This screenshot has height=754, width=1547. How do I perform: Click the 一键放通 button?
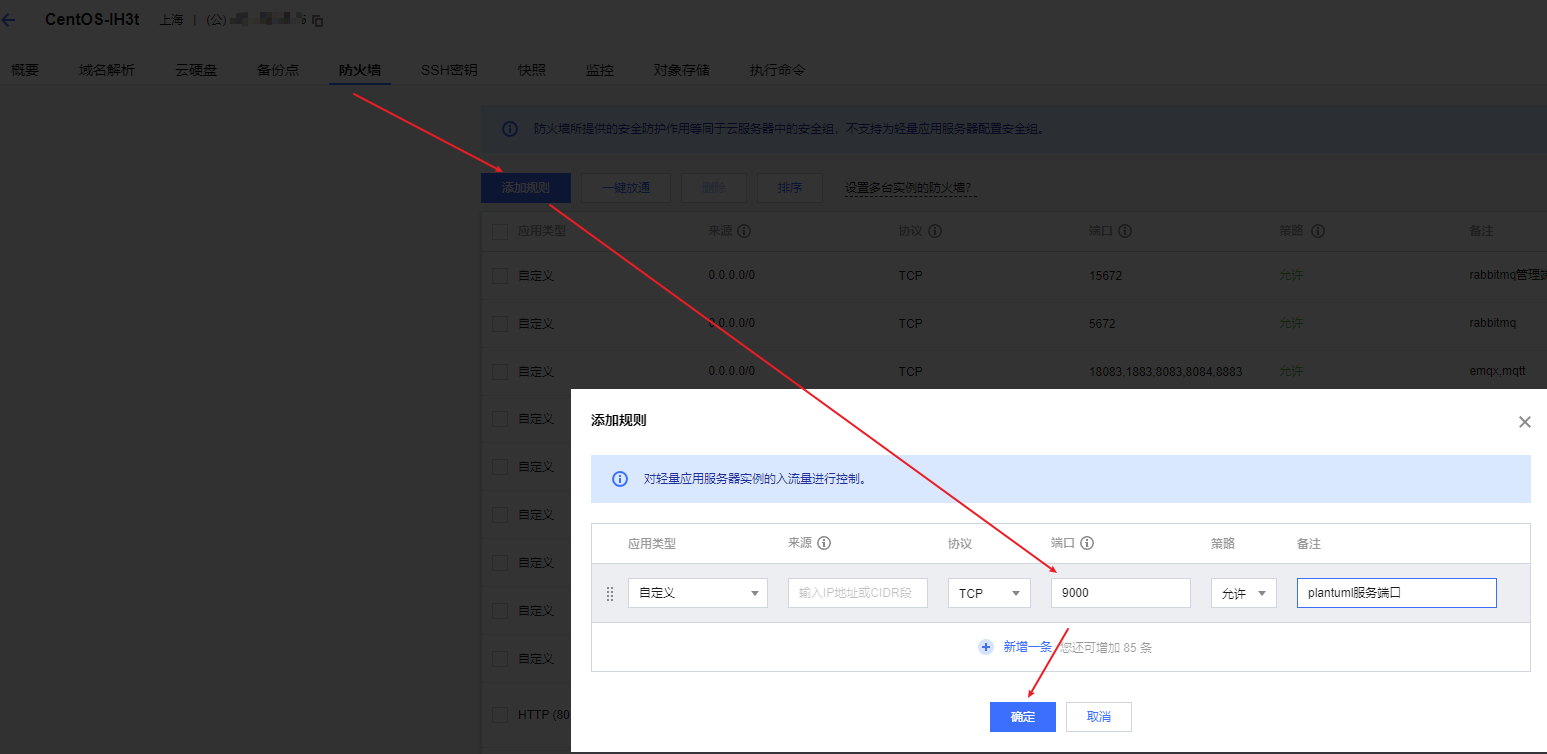[626, 188]
